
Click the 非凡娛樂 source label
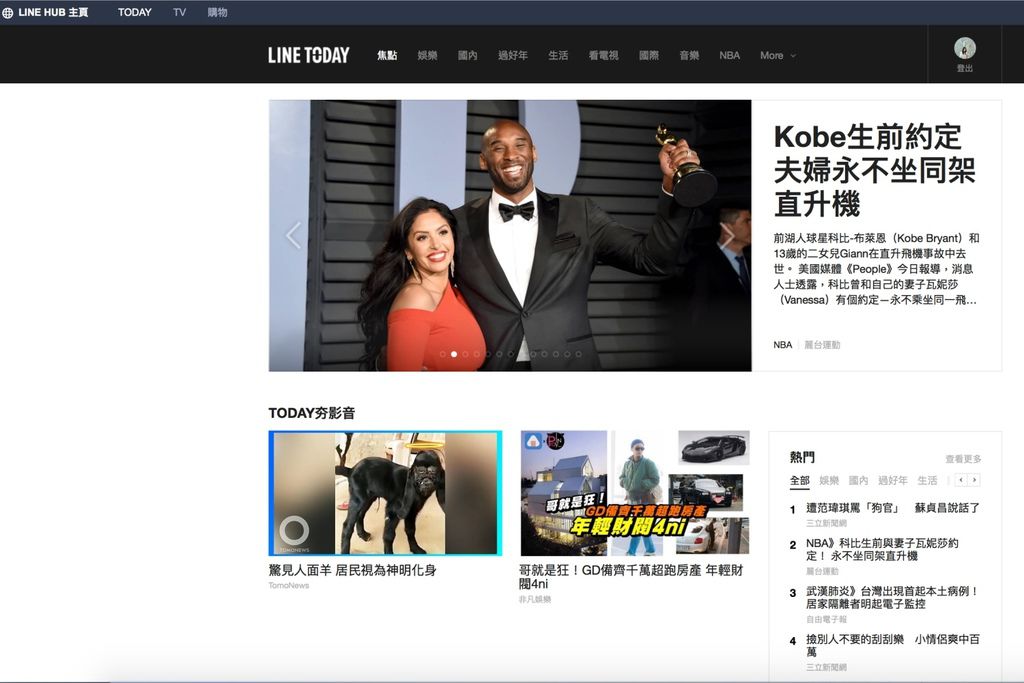535,599
